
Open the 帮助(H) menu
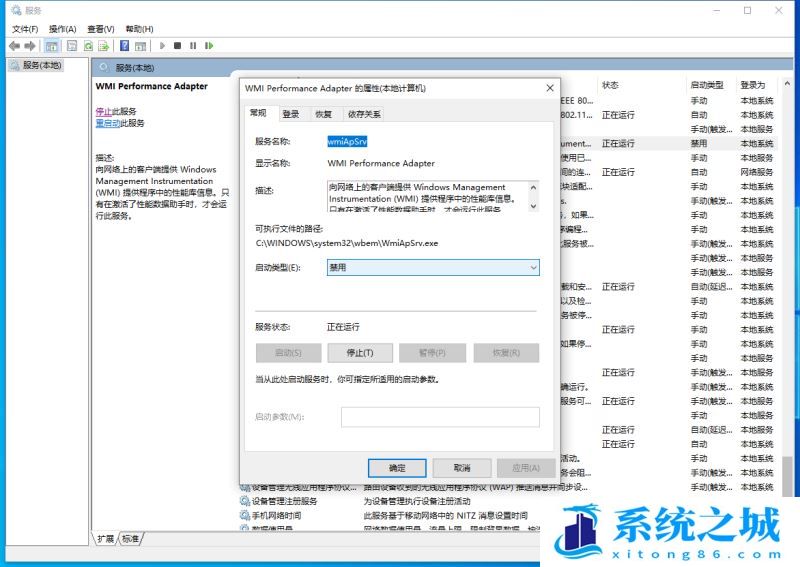tap(139, 29)
